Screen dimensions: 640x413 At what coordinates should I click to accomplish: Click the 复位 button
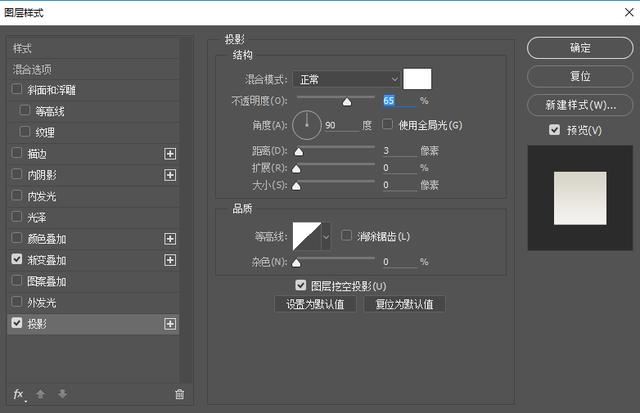point(580,76)
